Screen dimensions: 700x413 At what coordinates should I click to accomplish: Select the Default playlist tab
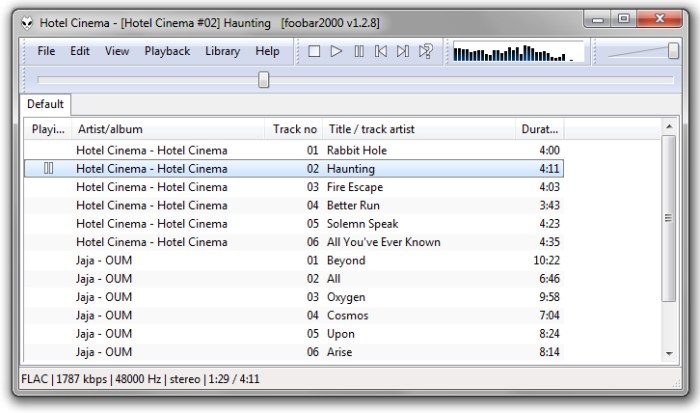[45, 104]
